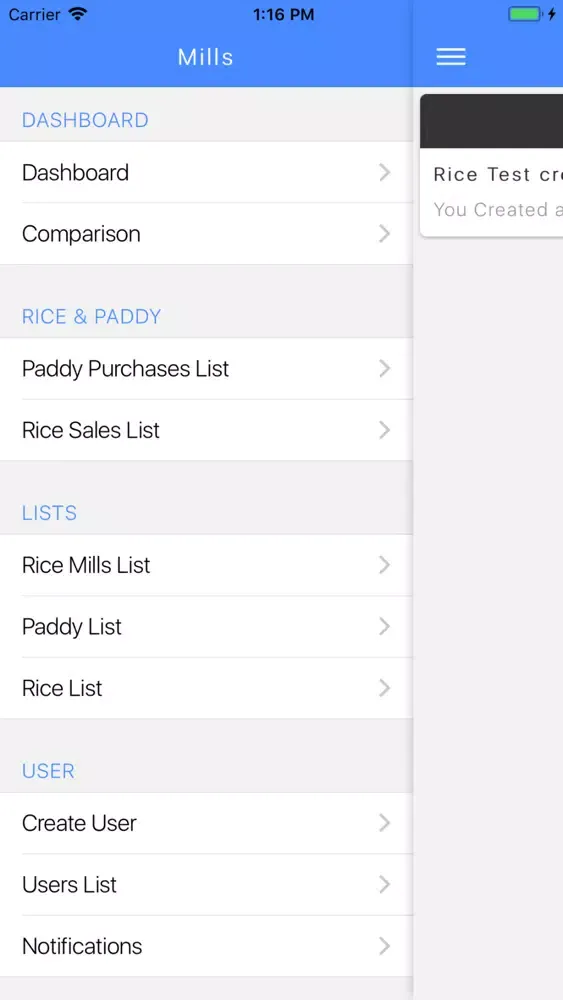
Task: Click the chevron next to Paddy List
Action: pyautogui.click(x=384, y=626)
